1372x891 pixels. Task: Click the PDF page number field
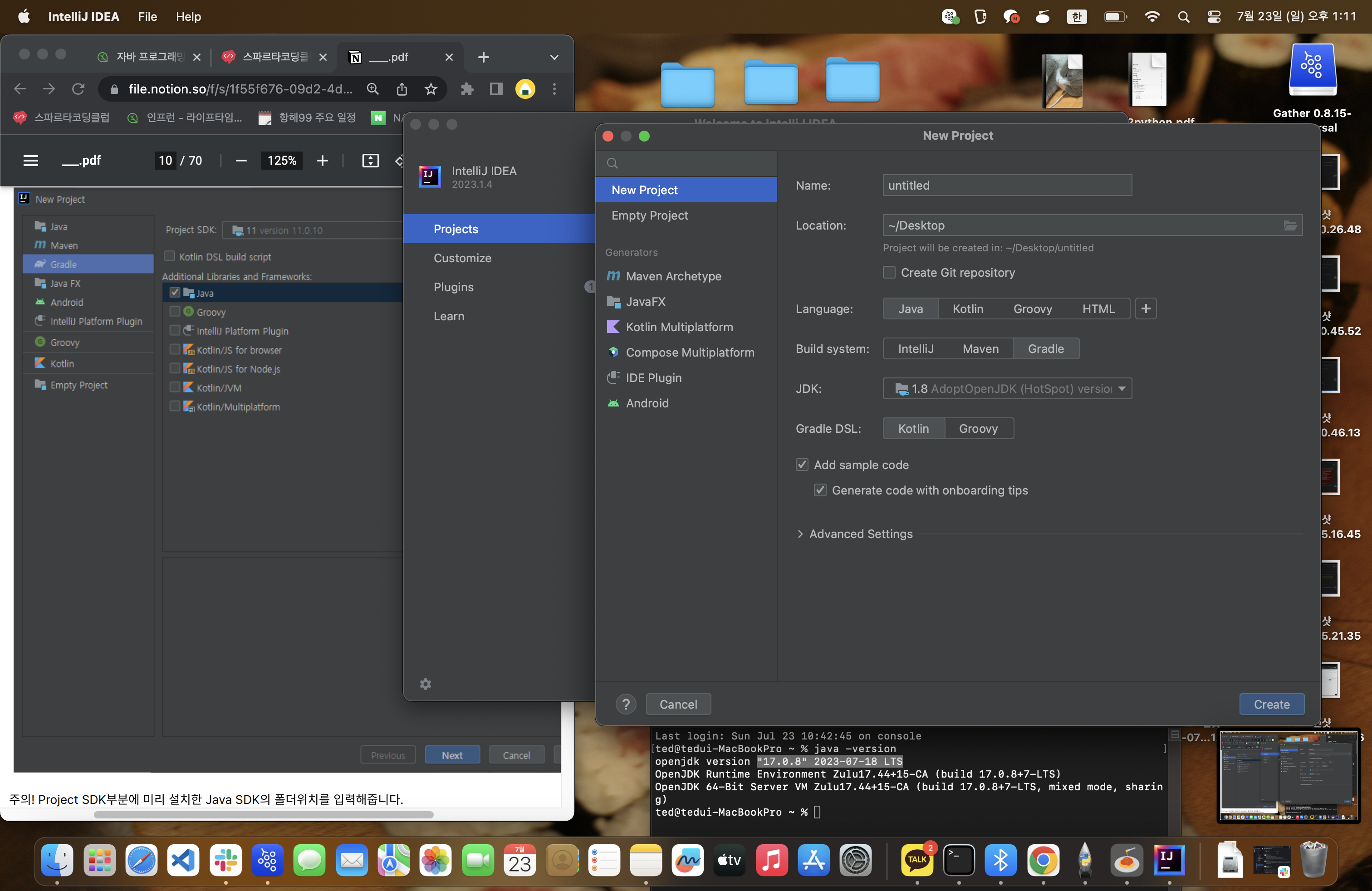[166, 160]
